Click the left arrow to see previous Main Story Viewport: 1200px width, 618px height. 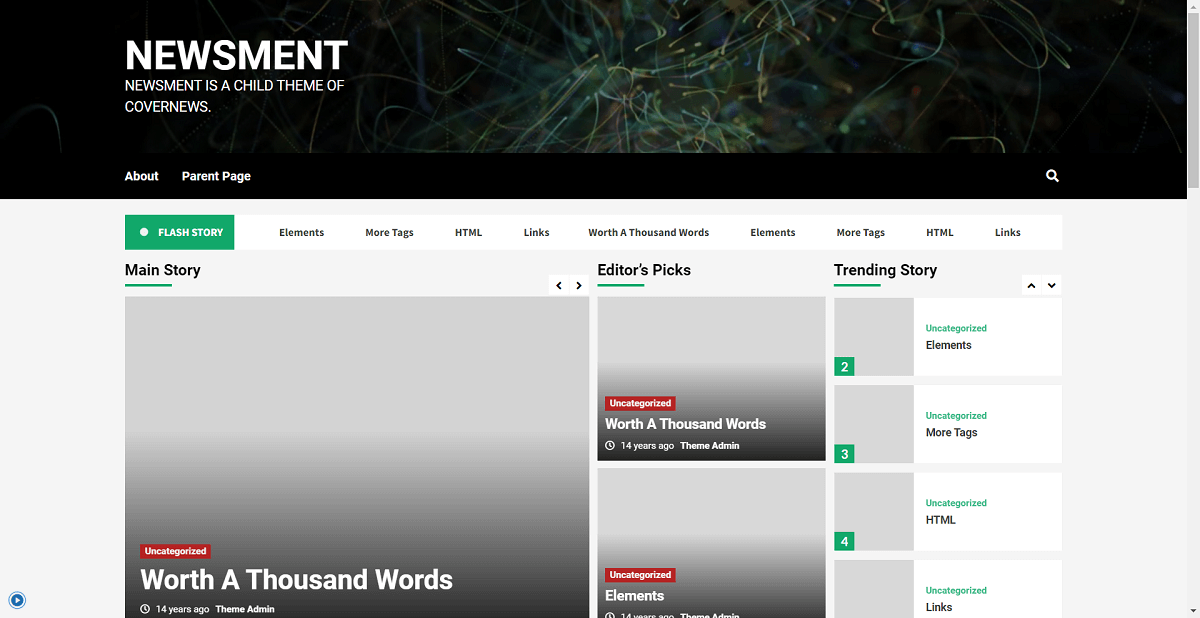558,285
